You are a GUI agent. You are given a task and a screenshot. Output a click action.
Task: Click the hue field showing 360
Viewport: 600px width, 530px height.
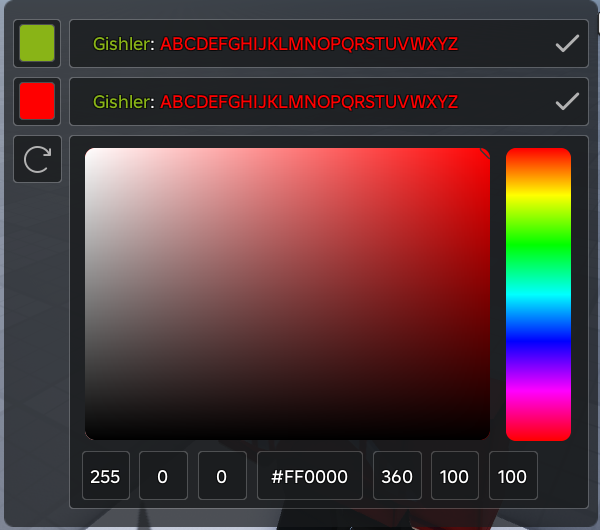coord(398,476)
